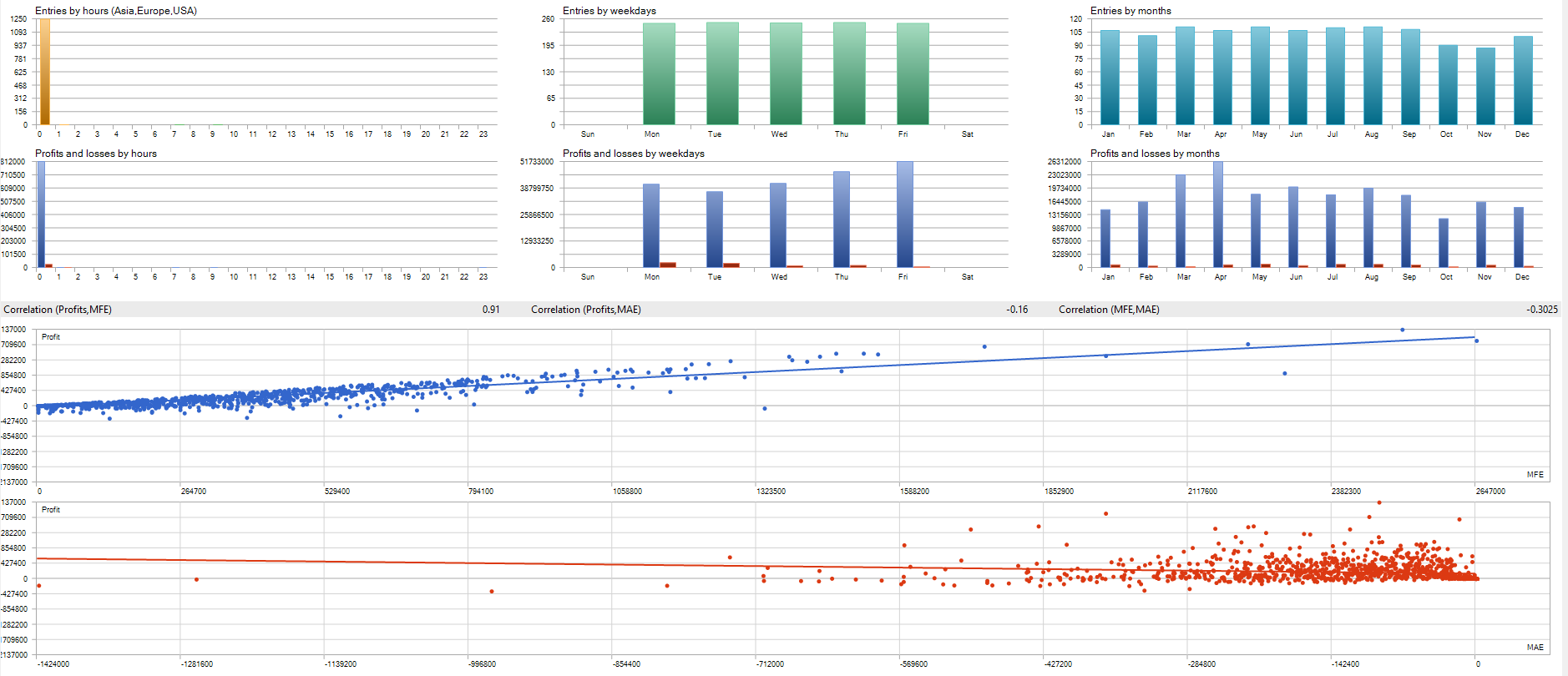1568x676 pixels.
Task: Click the 'Correlation (Profits,MFE)' label
Action: tap(58, 310)
